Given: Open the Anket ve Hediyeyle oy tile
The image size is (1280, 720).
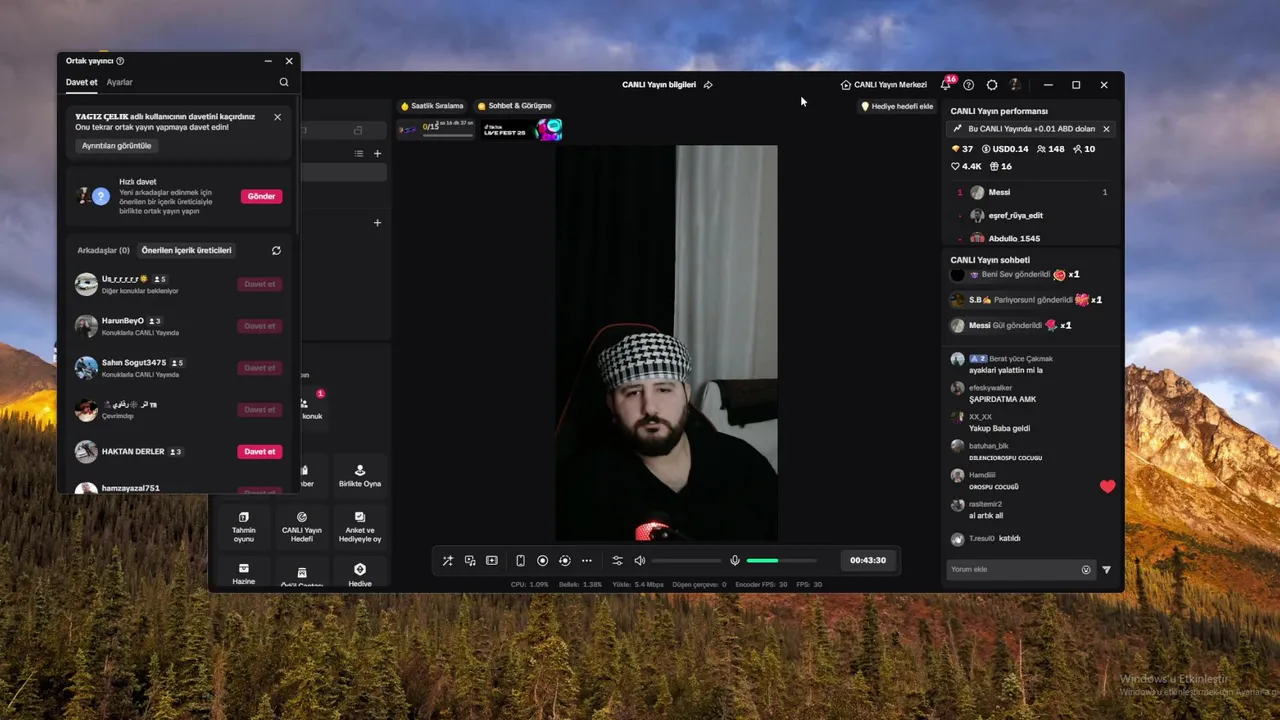Looking at the screenshot, I should pos(360,526).
